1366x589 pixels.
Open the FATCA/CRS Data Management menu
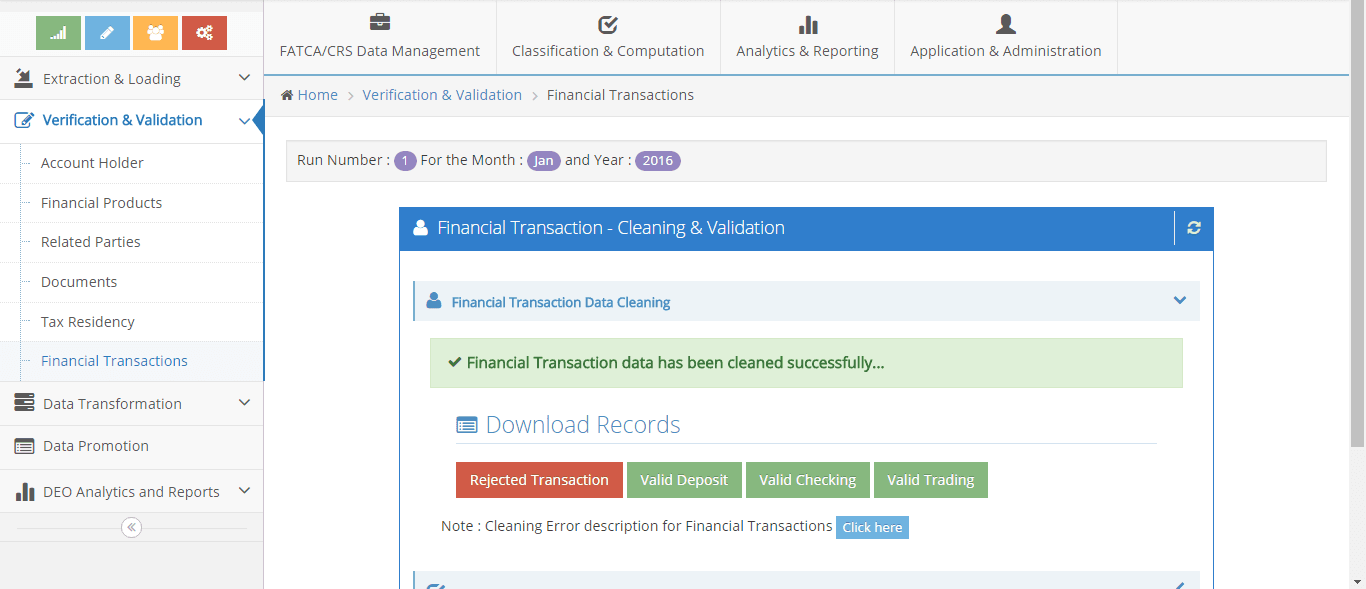pyautogui.click(x=380, y=37)
